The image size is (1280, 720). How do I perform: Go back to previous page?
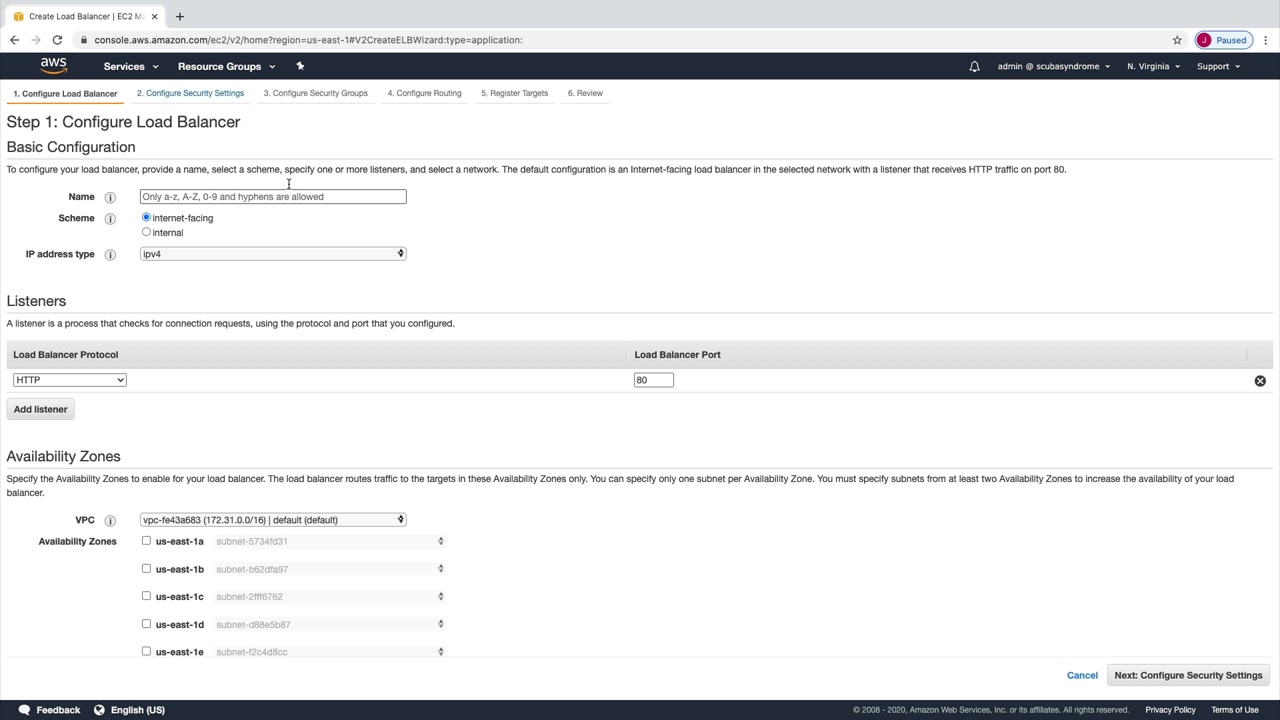coord(14,40)
